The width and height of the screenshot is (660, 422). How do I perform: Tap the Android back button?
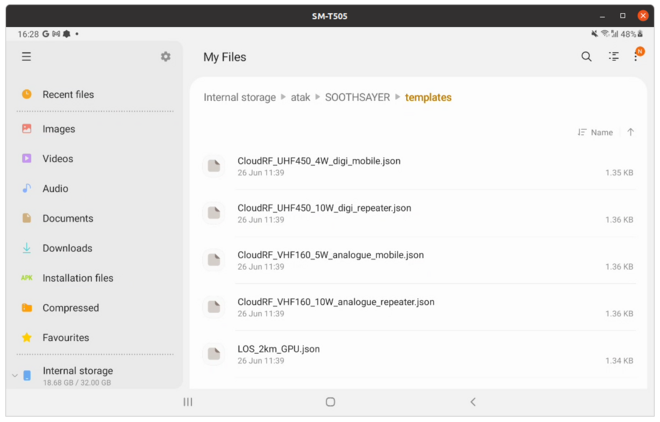point(473,402)
